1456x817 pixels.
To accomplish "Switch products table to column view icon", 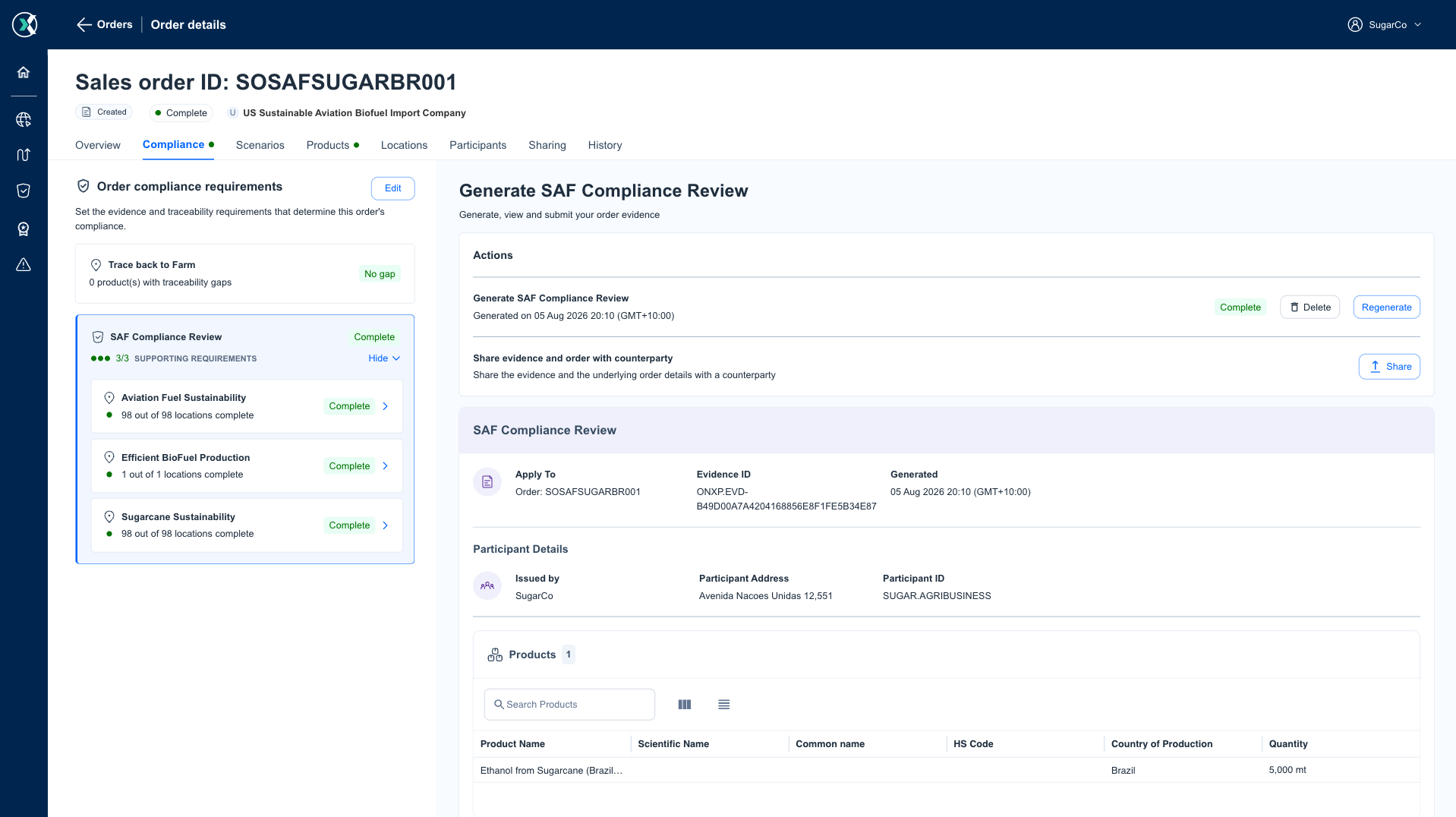I will (685, 705).
